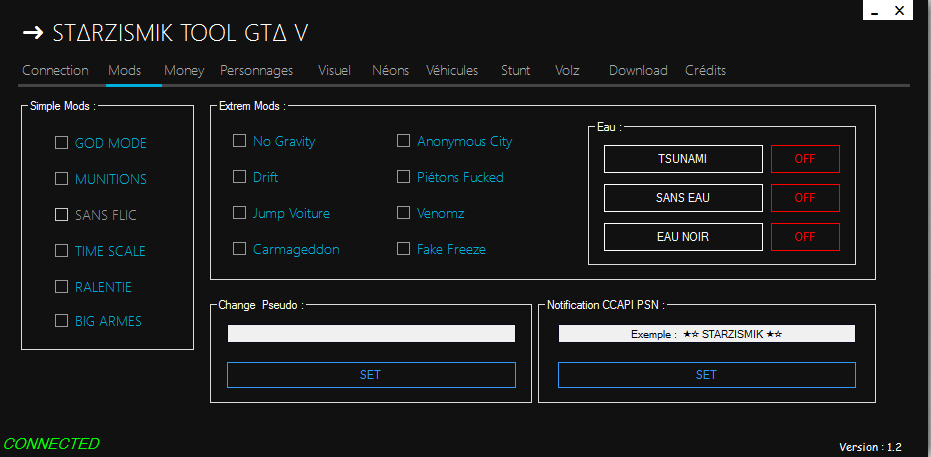Focus the Change Pseudo text field

[372, 334]
